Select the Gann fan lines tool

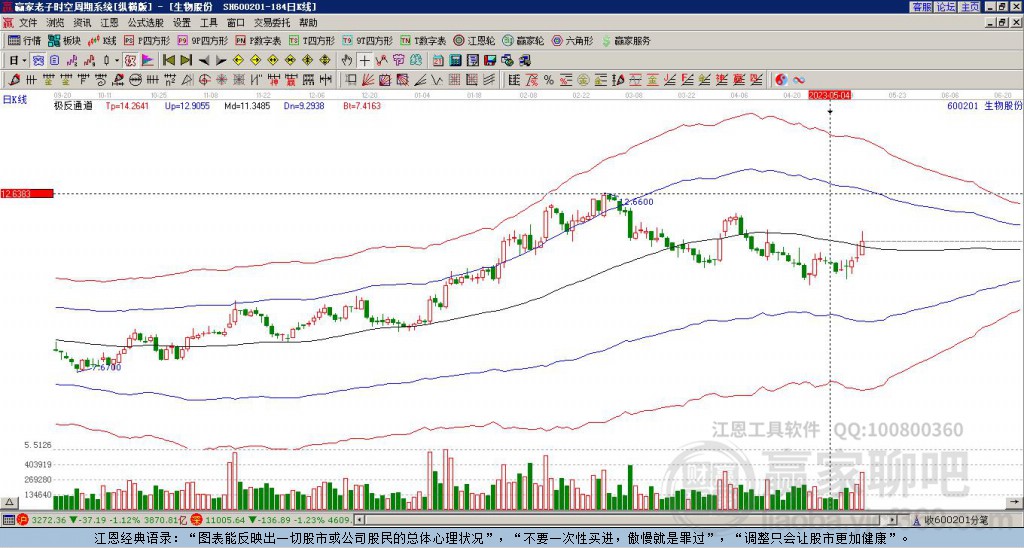tap(368, 80)
